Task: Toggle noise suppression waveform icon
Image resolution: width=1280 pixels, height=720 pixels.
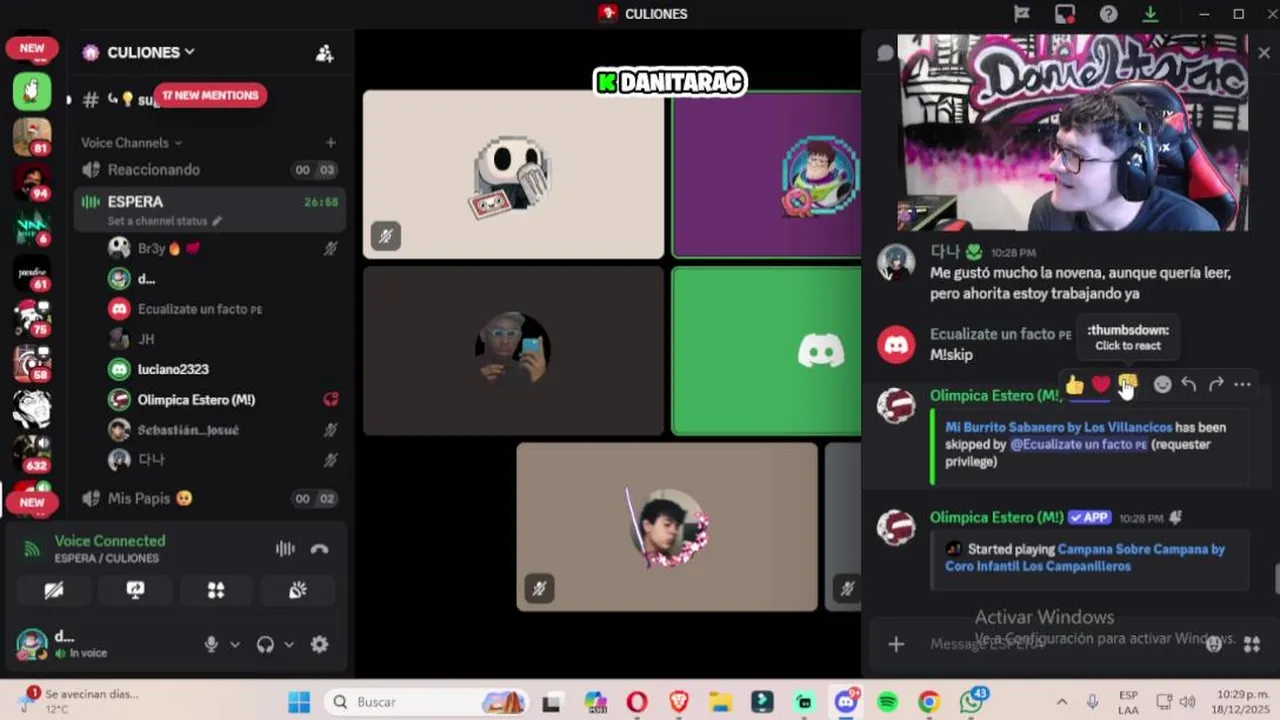Action: point(285,549)
